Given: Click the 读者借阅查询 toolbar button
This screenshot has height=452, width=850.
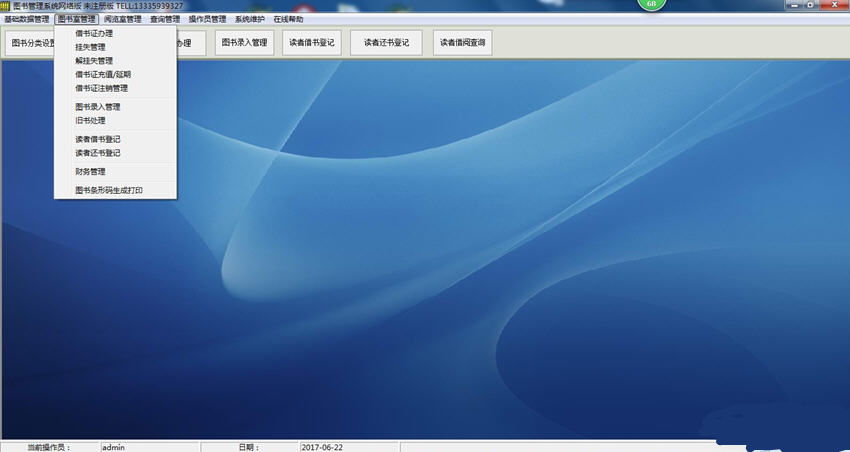Looking at the screenshot, I should tap(462, 43).
